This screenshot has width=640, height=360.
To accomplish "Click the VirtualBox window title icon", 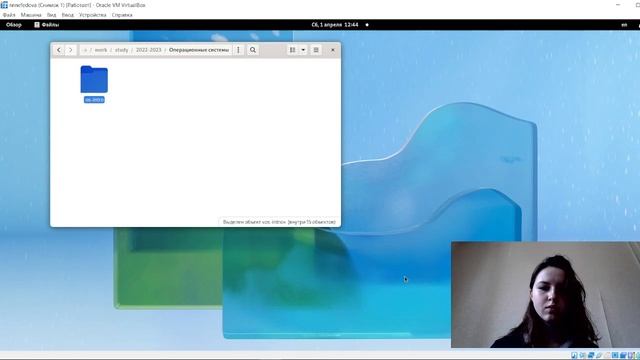I will (4, 5).
